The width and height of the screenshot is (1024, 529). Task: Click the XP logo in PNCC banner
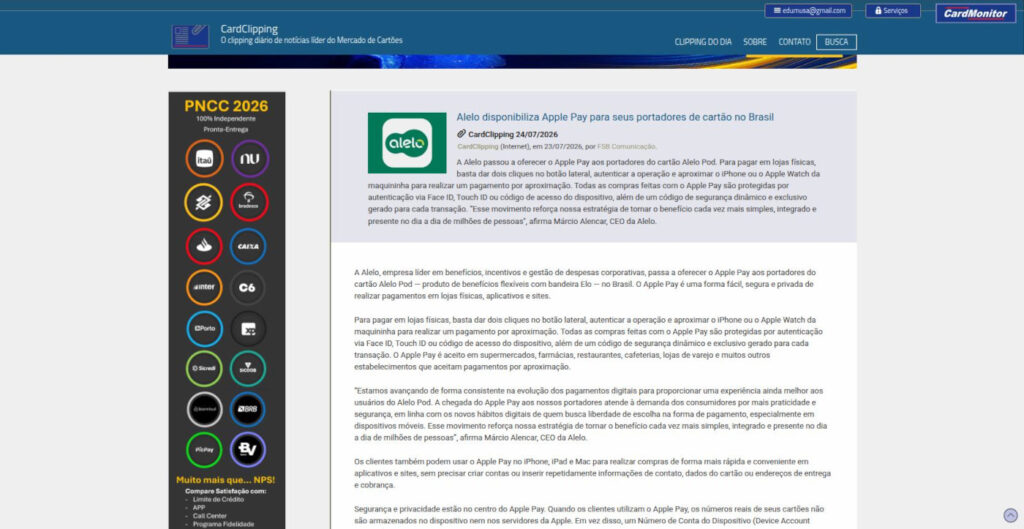(x=248, y=329)
